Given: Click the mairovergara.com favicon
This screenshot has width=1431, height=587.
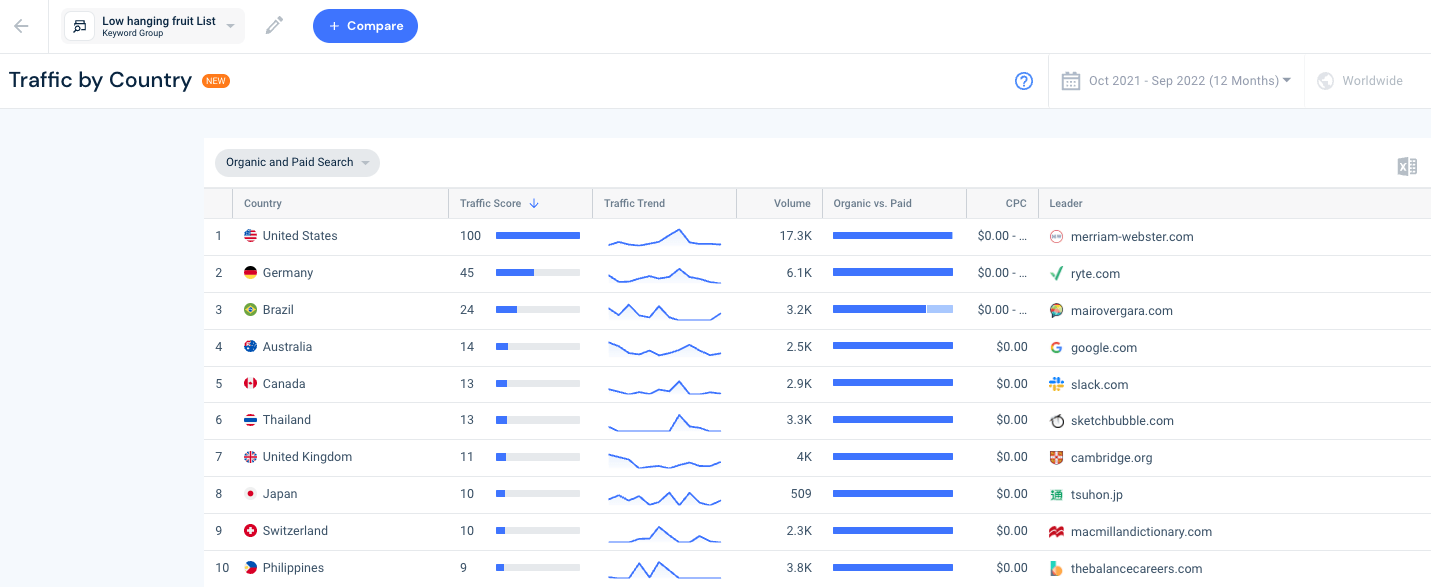Looking at the screenshot, I should pyautogui.click(x=1056, y=311).
